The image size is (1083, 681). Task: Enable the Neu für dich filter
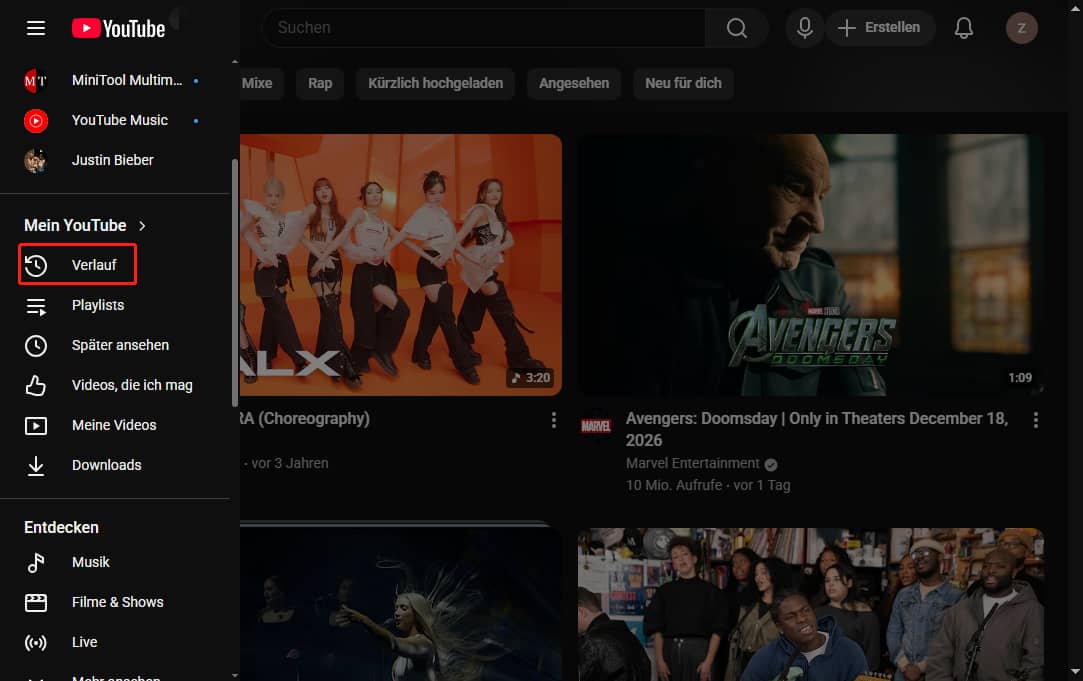tap(683, 83)
